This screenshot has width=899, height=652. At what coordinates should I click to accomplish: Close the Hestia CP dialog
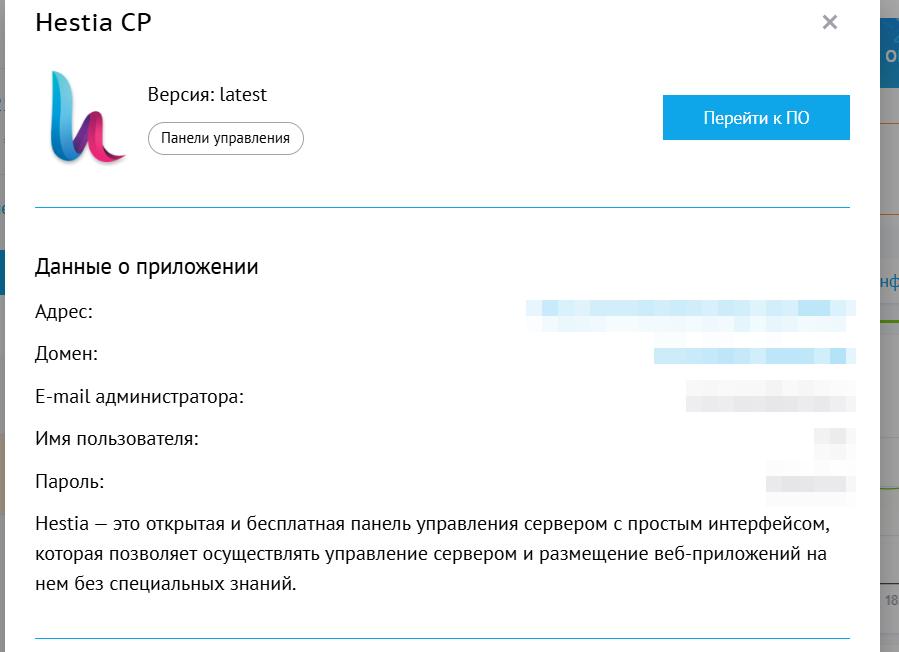829,22
